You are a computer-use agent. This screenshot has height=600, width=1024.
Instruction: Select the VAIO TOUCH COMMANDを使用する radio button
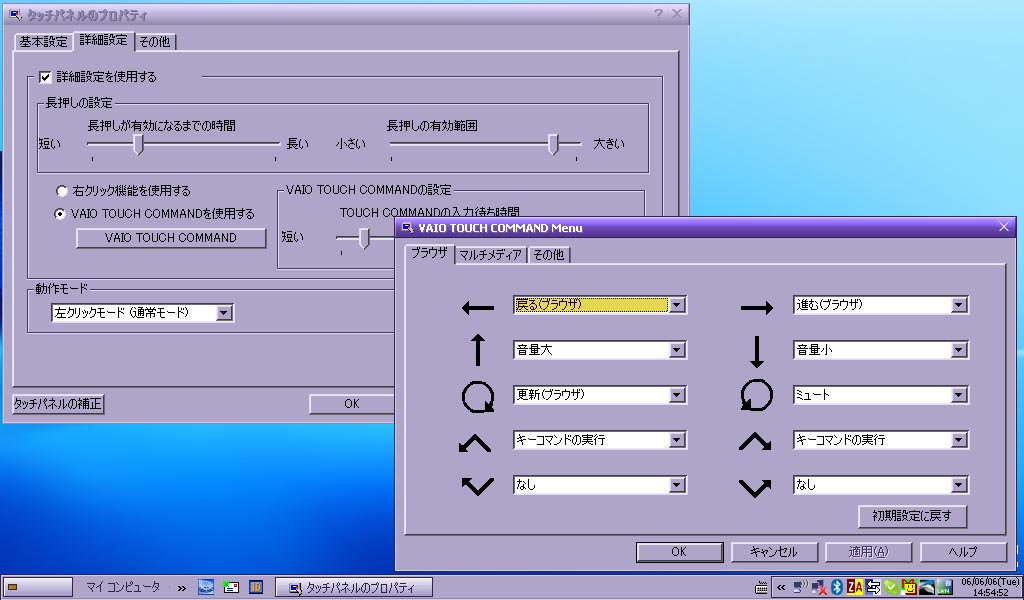[x=60, y=214]
